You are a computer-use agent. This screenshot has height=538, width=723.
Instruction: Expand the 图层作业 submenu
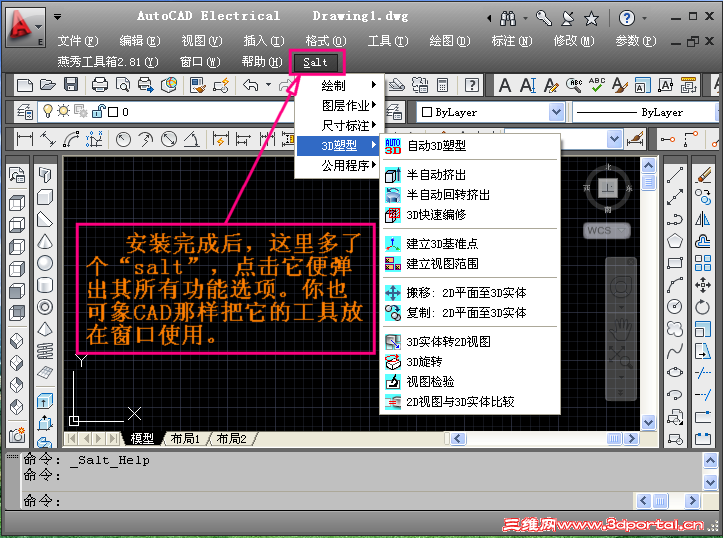pos(338,106)
